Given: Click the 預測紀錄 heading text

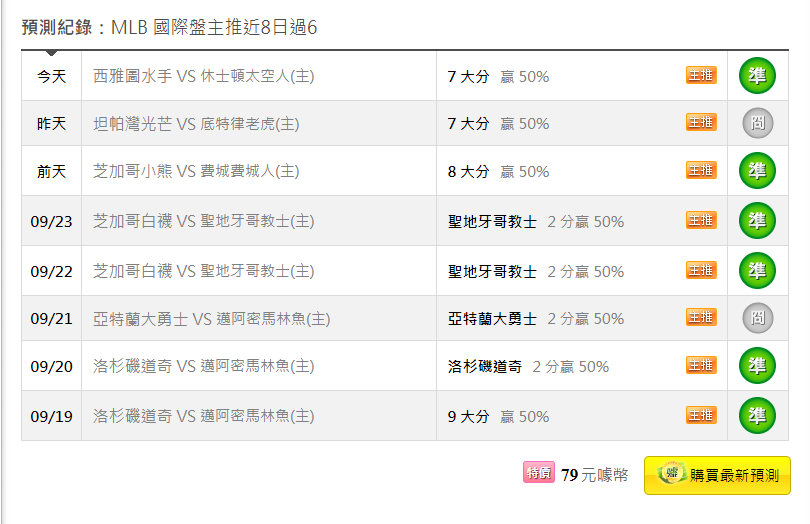Looking at the screenshot, I should tap(57, 27).
